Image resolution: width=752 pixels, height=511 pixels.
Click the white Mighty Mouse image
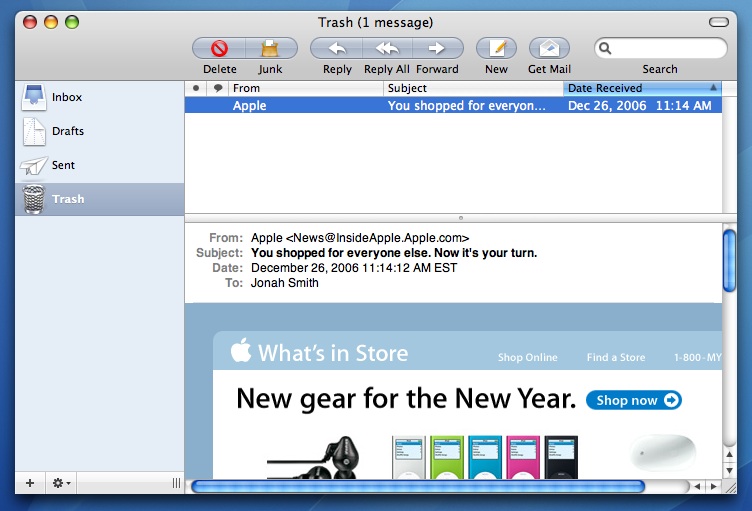664,452
